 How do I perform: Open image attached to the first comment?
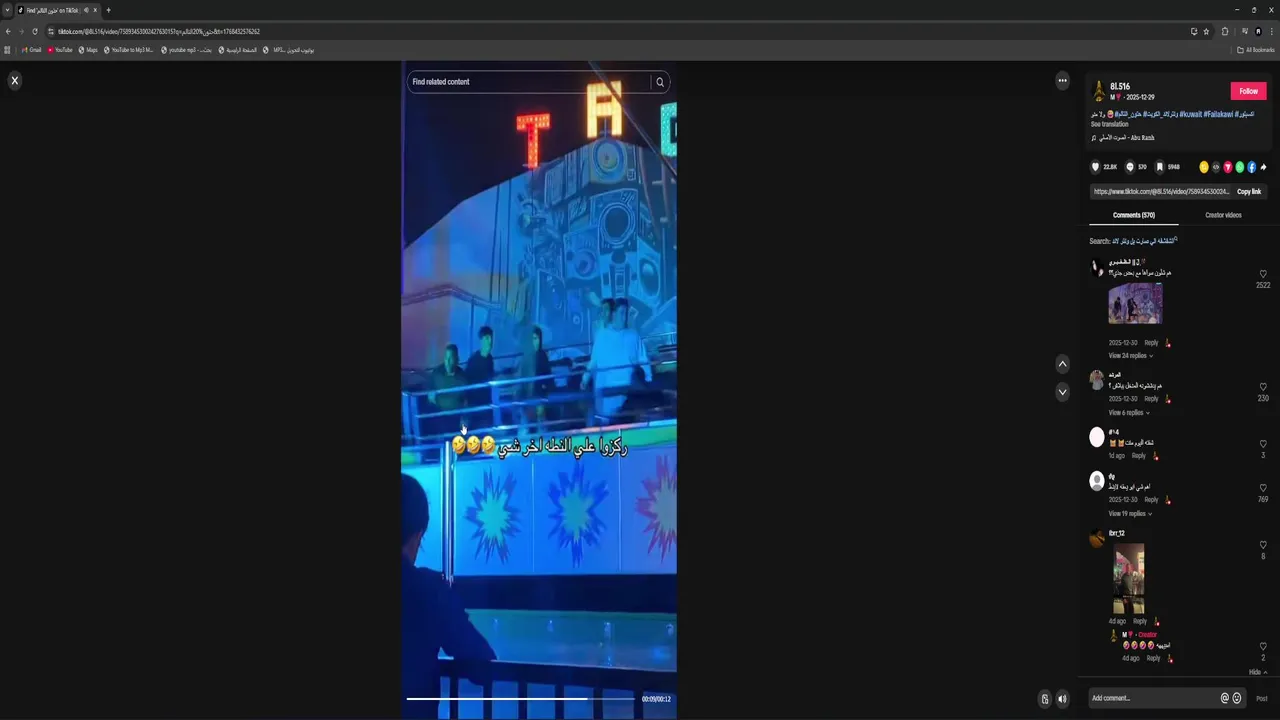1135,303
